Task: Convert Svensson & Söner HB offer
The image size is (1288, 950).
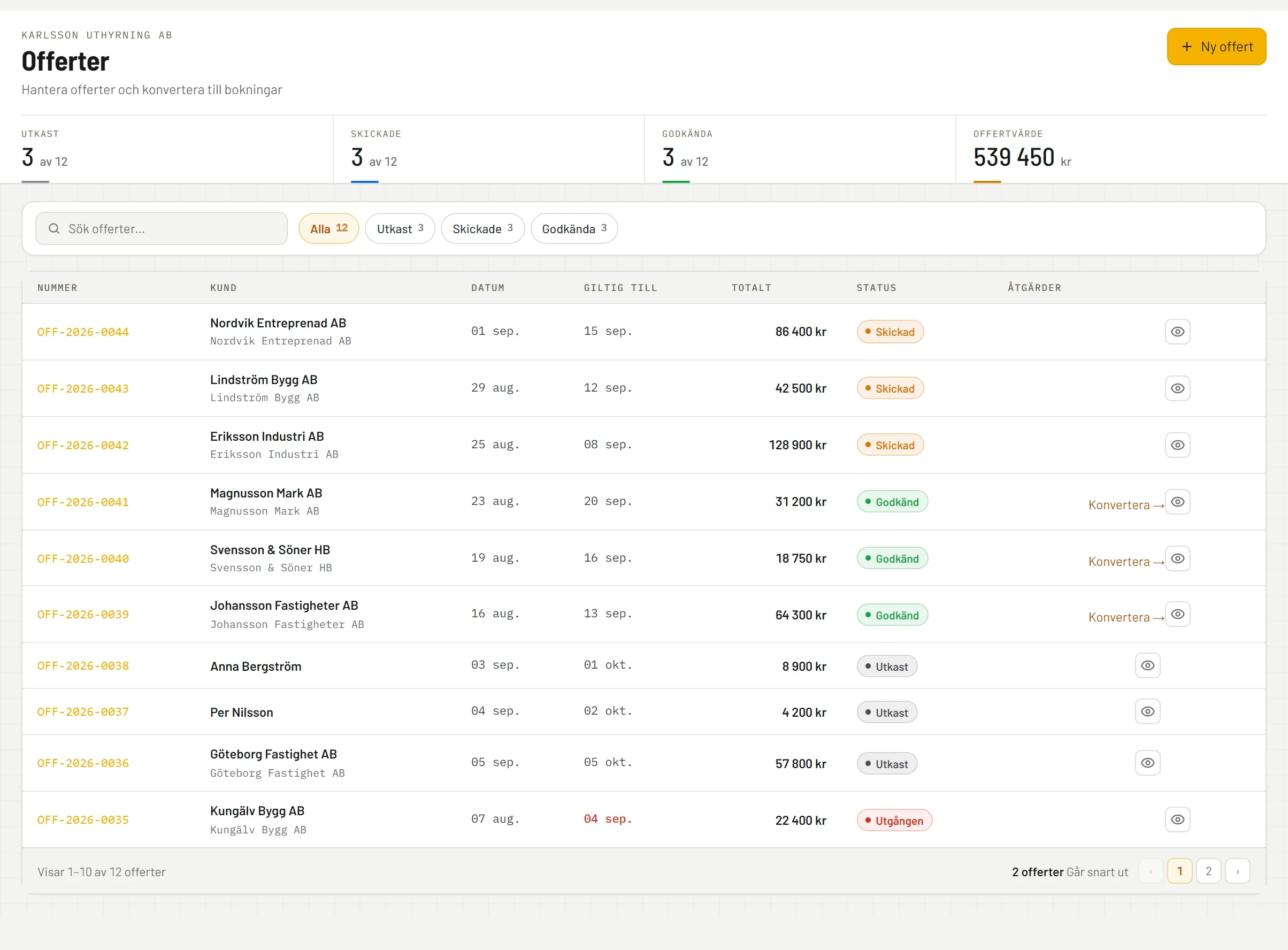Action: point(1126,561)
